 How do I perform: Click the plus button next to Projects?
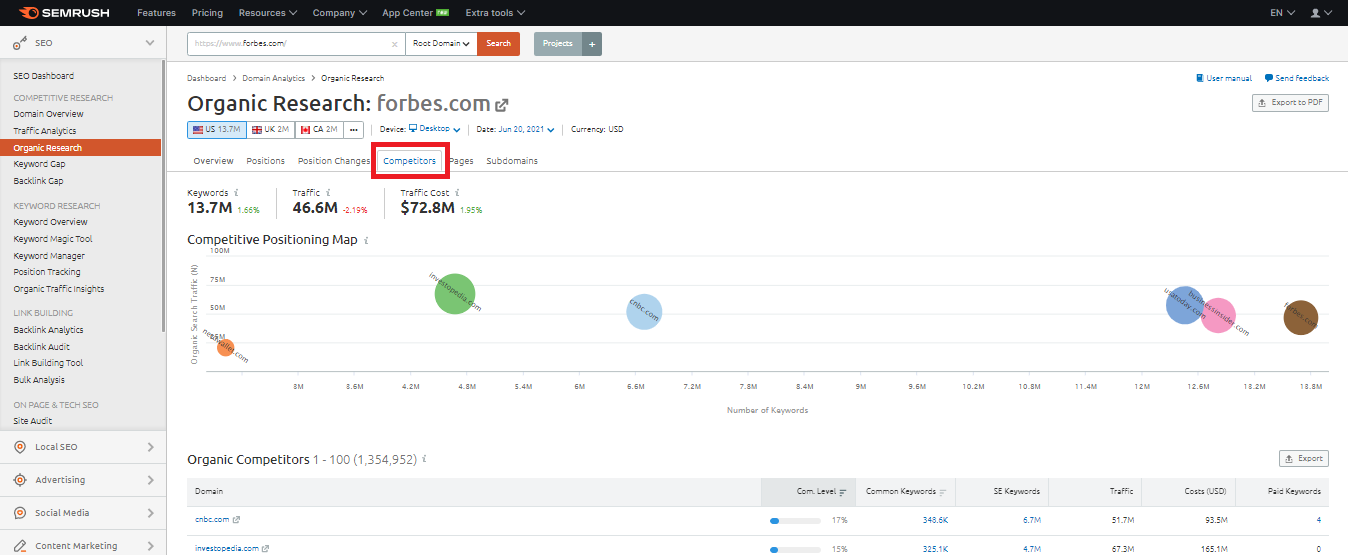(x=592, y=43)
